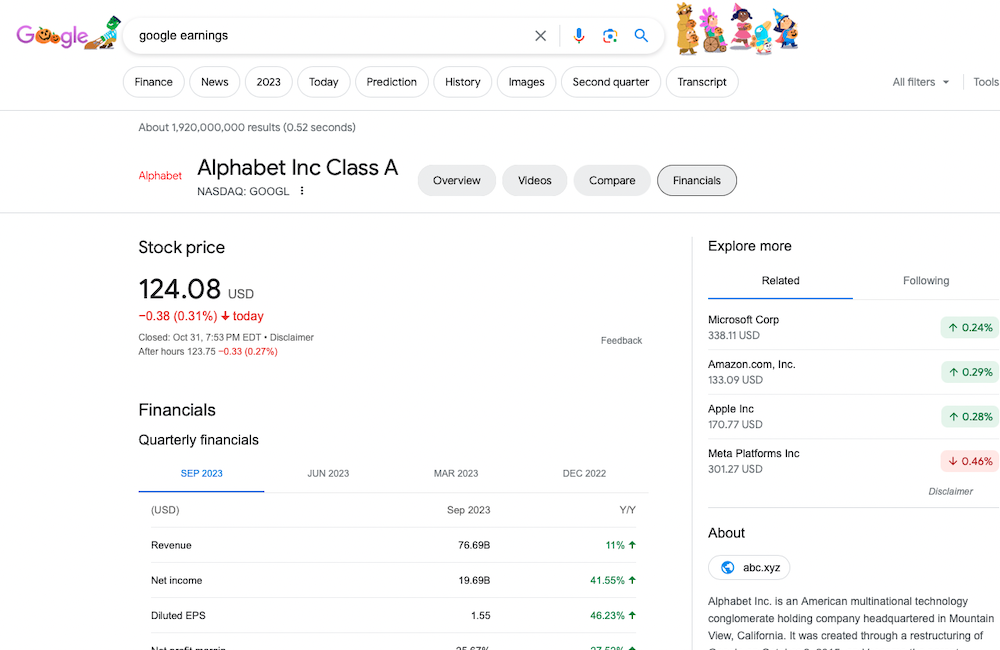The height and width of the screenshot is (650, 1000).
Task: Click the 76.69B revenue value
Action: (x=474, y=545)
